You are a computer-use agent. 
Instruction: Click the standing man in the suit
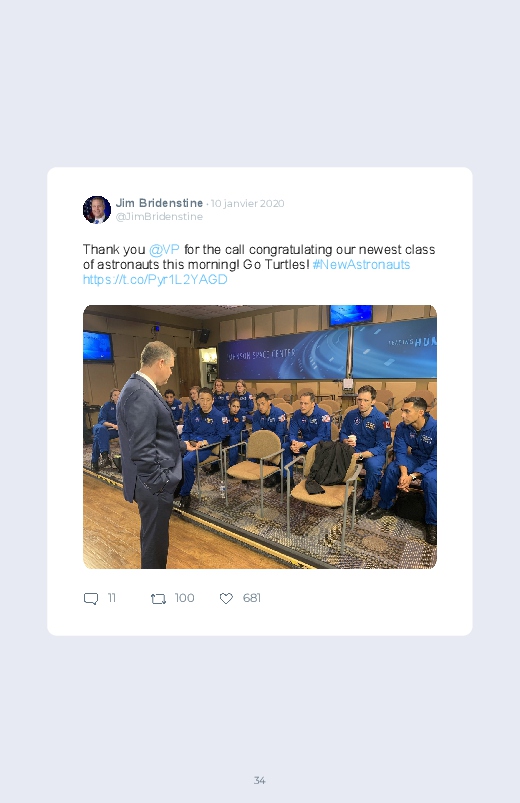tap(150, 455)
